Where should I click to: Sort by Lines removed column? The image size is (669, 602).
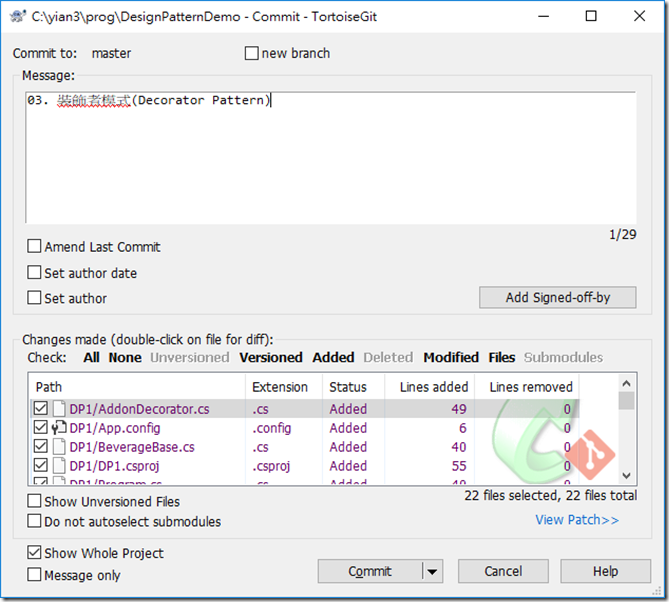point(527,387)
